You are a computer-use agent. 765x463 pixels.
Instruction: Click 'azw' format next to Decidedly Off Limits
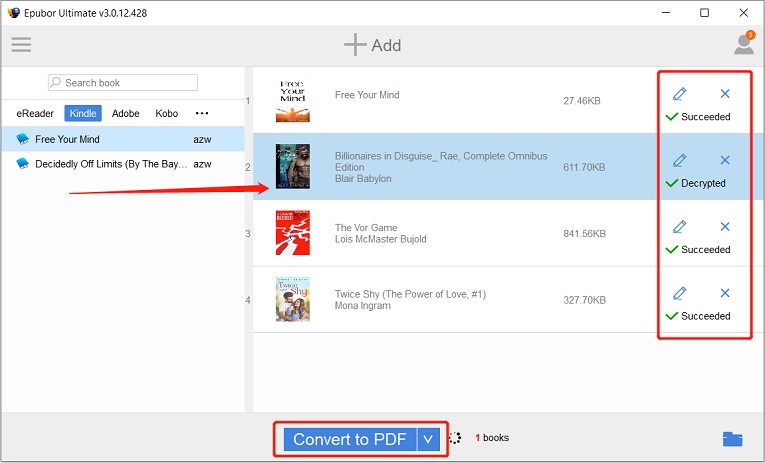[x=202, y=164]
